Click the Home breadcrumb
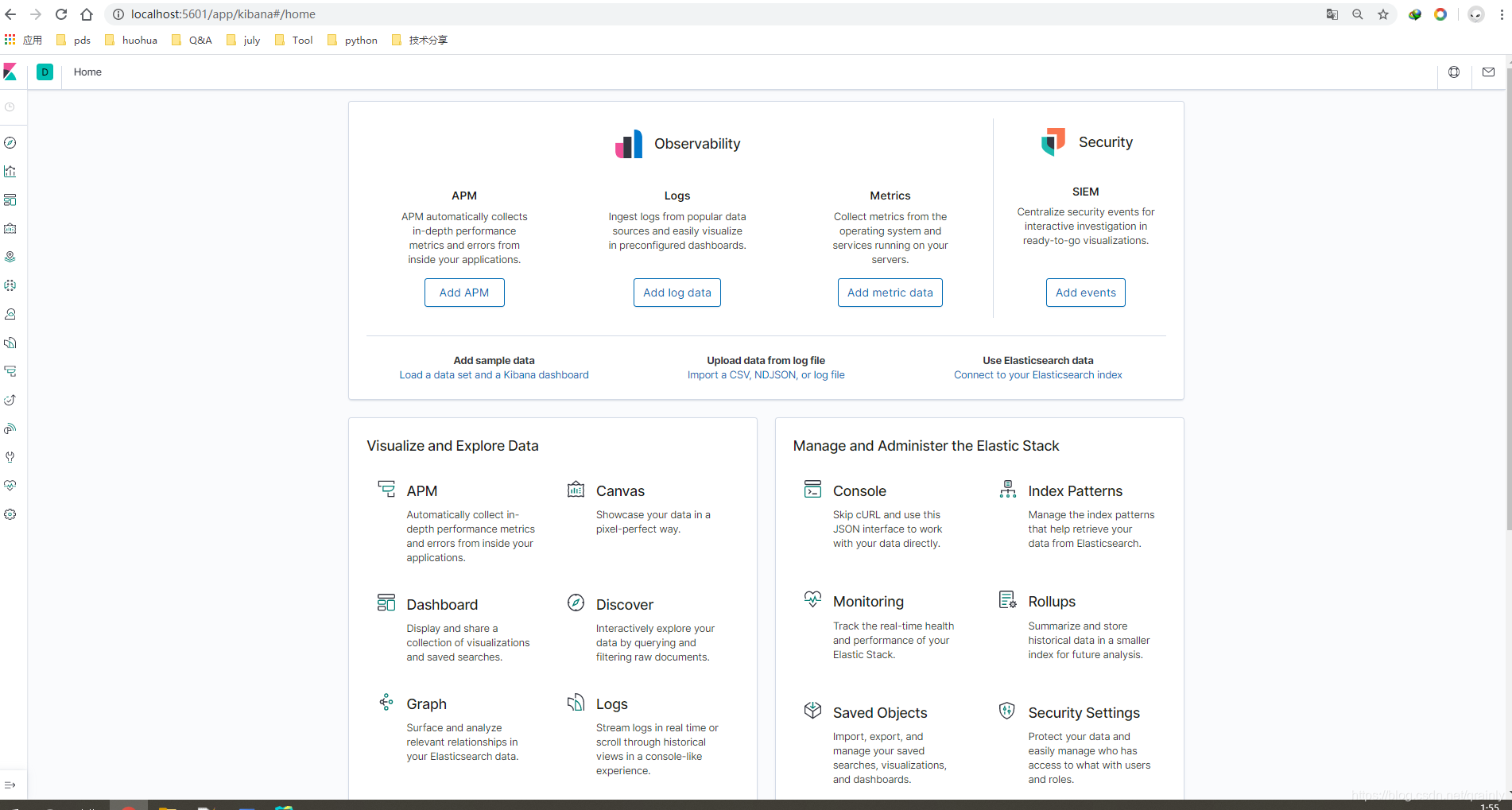Viewport: 1512px width, 810px height. [87, 72]
